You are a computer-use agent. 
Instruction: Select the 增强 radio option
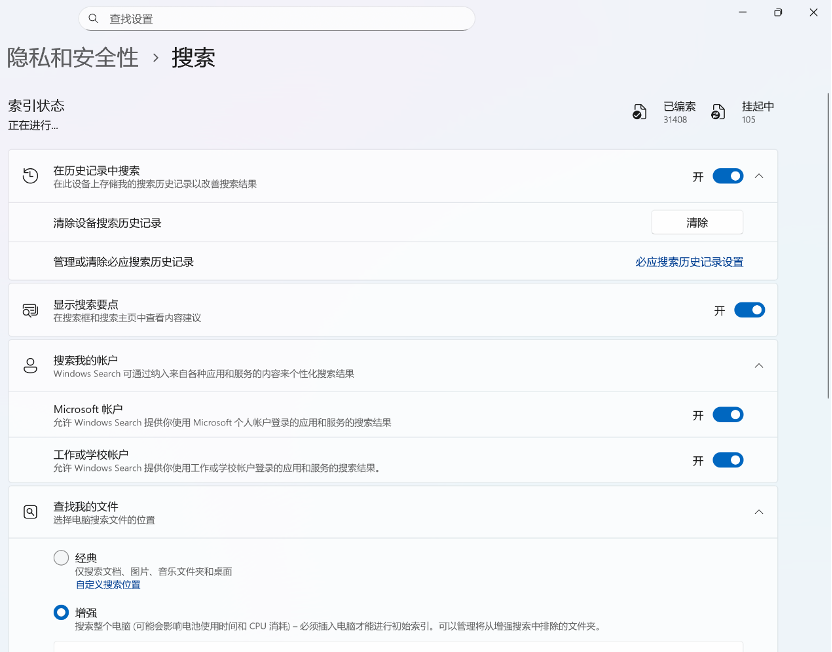[61, 612]
